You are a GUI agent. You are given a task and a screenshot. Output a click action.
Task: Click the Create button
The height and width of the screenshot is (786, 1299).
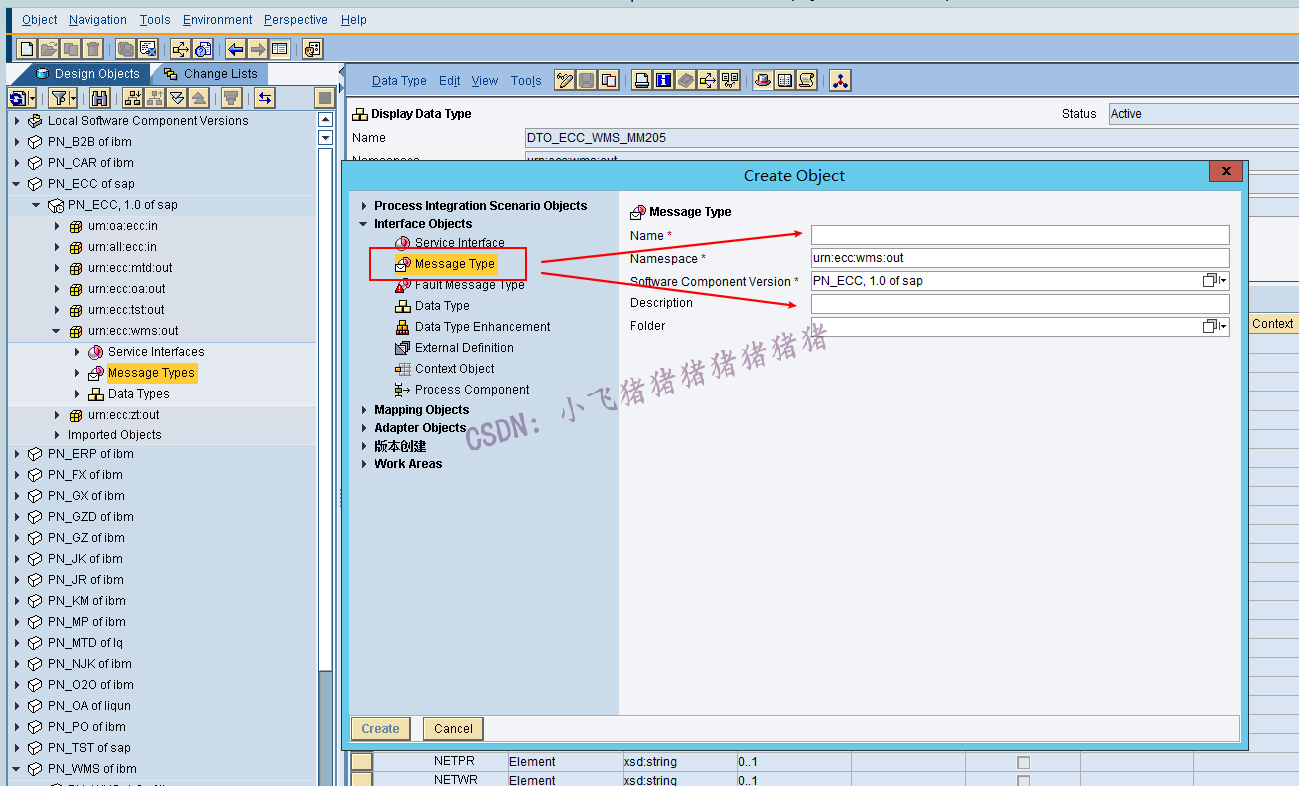coord(380,729)
